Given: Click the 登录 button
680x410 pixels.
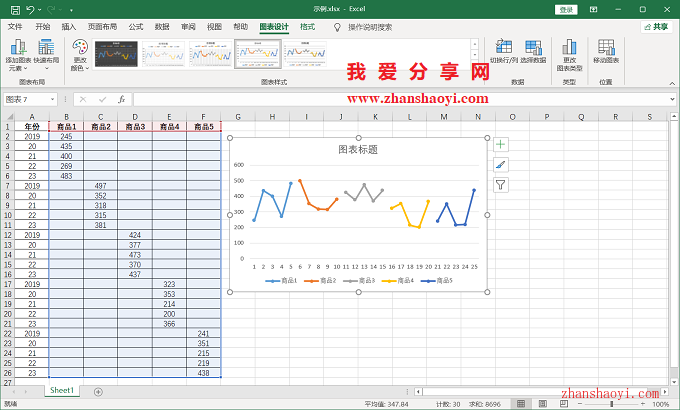Looking at the screenshot, I should [566, 10].
